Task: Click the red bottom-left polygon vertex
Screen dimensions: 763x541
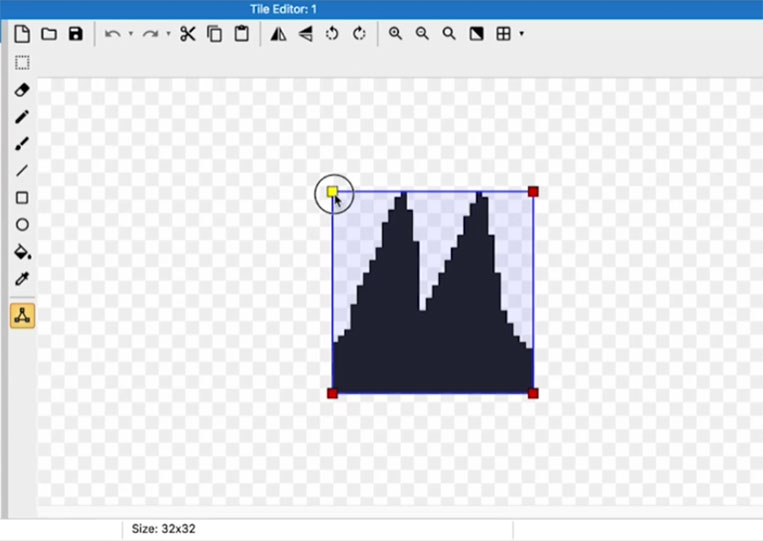Action: (332, 393)
